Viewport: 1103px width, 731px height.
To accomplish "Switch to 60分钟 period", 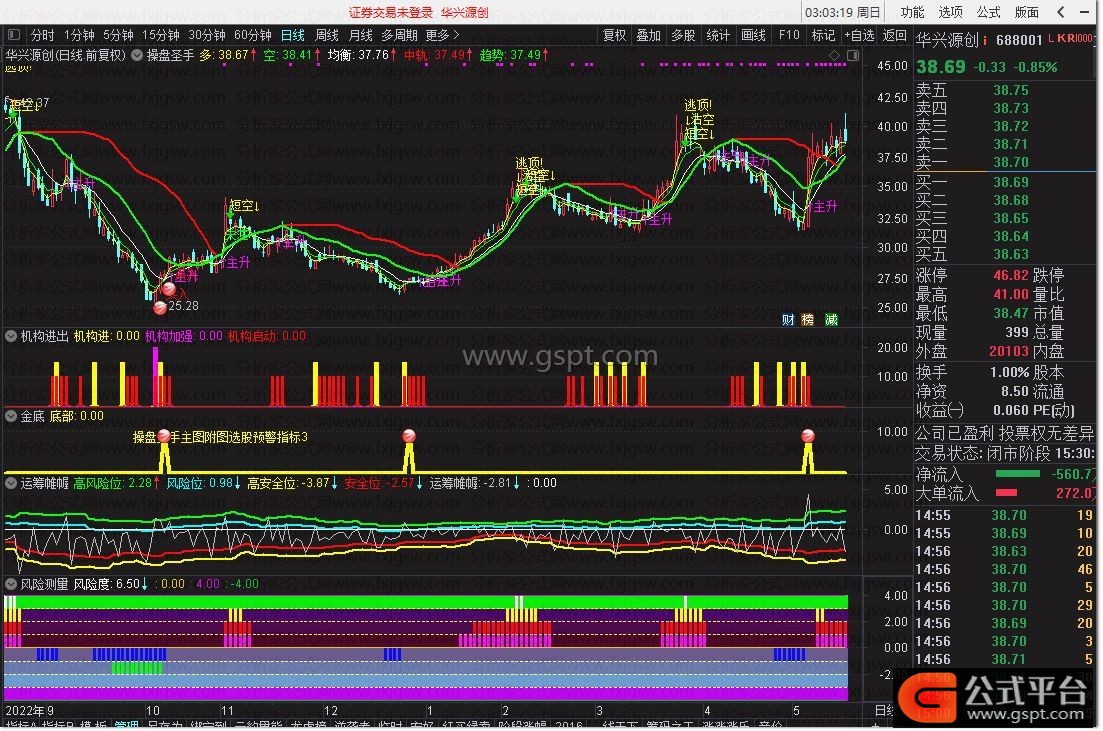I will pos(253,34).
